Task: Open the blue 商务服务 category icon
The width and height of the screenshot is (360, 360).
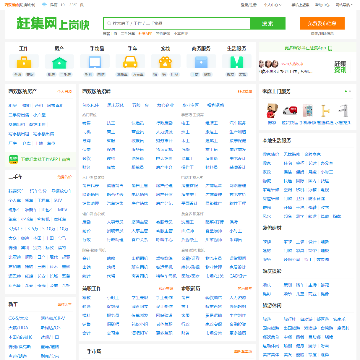Action: pos(201,62)
